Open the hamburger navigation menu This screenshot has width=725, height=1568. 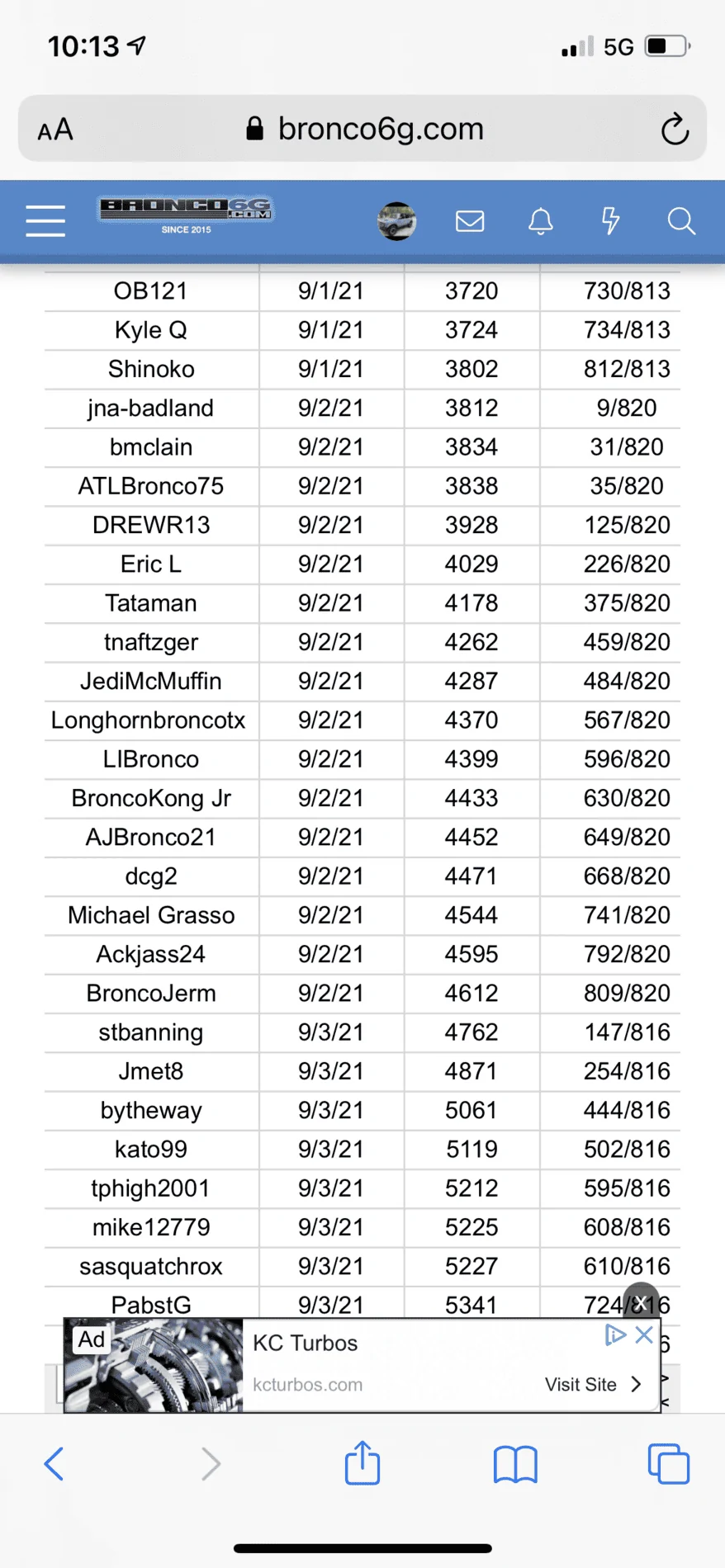(45, 221)
